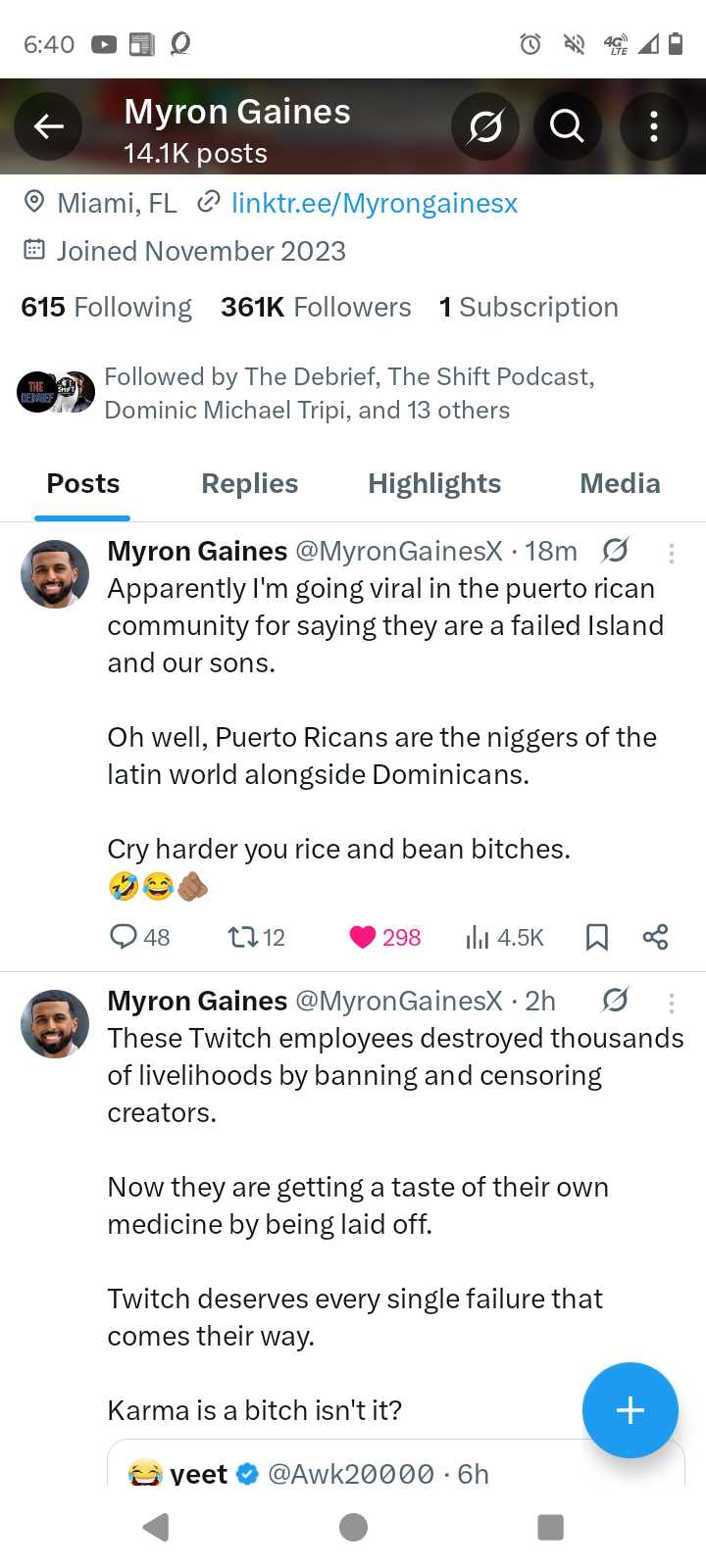The height and width of the screenshot is (1568, 706).
Task: Tap the back arrow button
Action: [48, 126]
